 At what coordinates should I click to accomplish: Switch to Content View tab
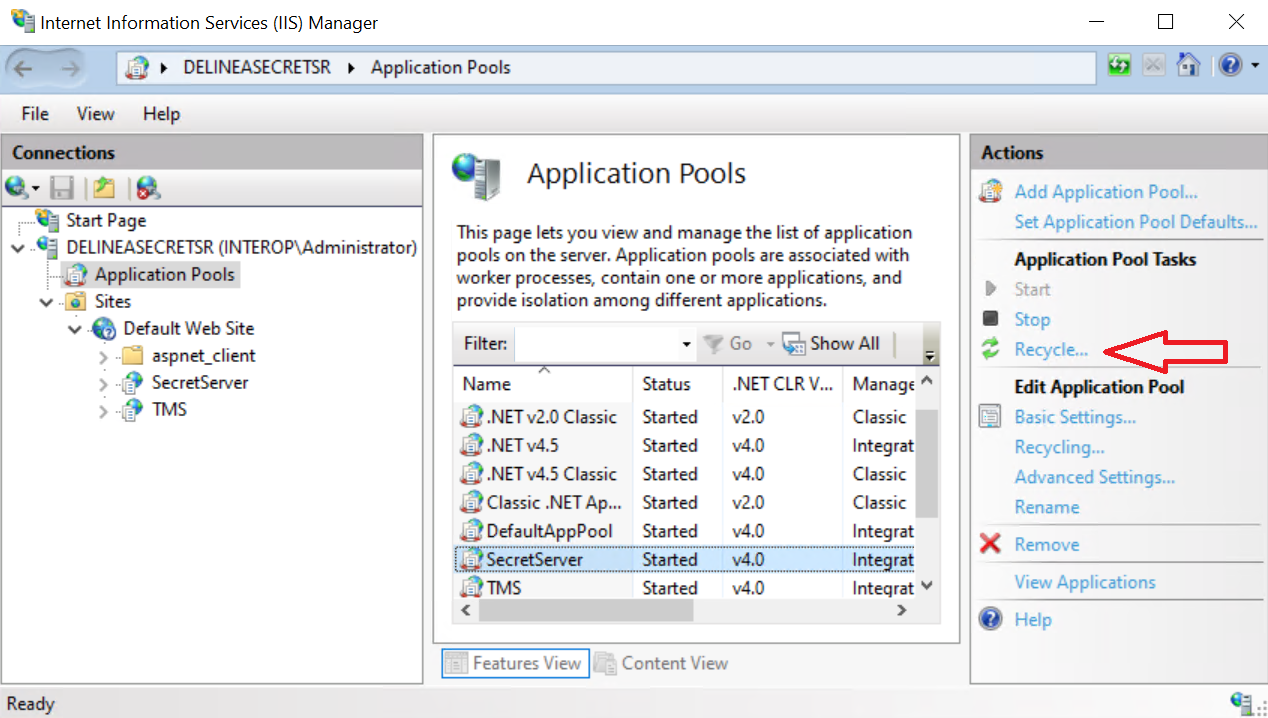click(662, 663)
